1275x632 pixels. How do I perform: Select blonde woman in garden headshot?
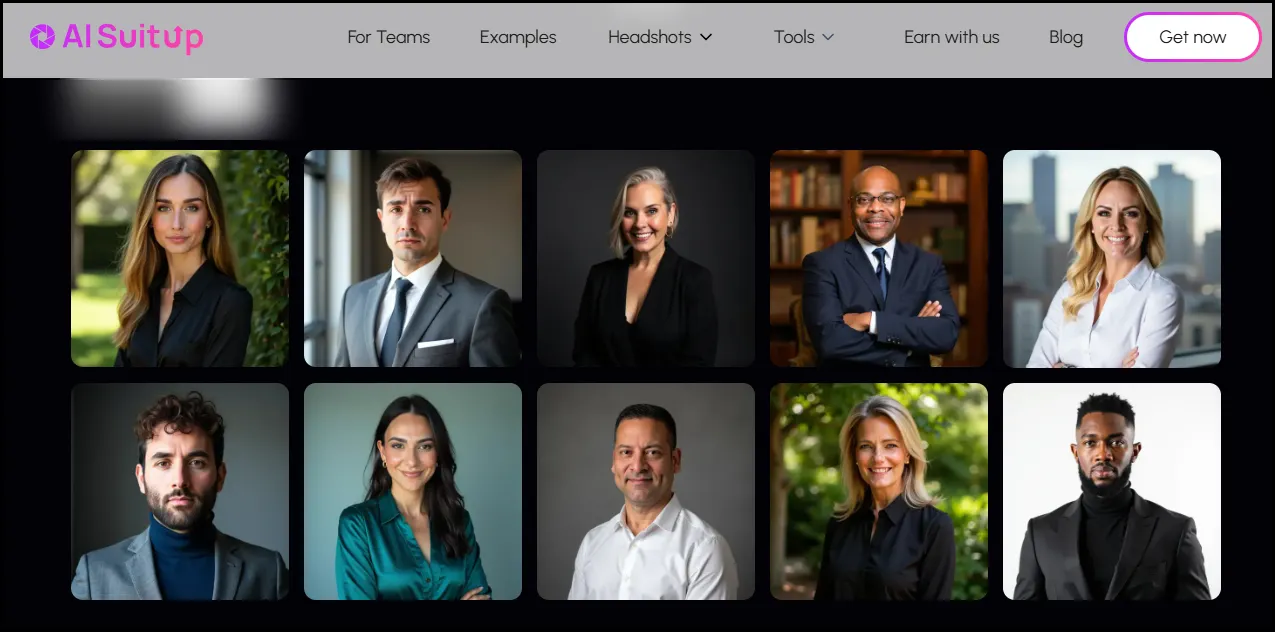click(x=879, y=491)
